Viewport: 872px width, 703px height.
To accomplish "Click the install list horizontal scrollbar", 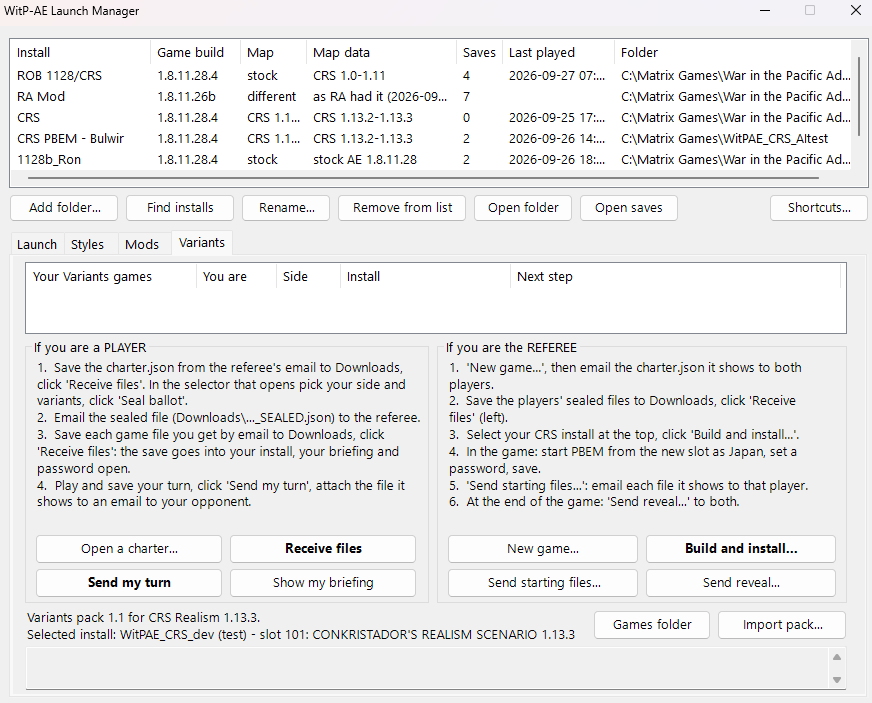I will pos(423,179).
